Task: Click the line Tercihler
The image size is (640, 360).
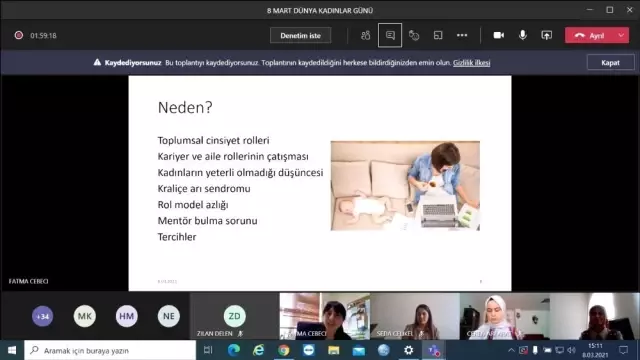Action: (177, 237)
